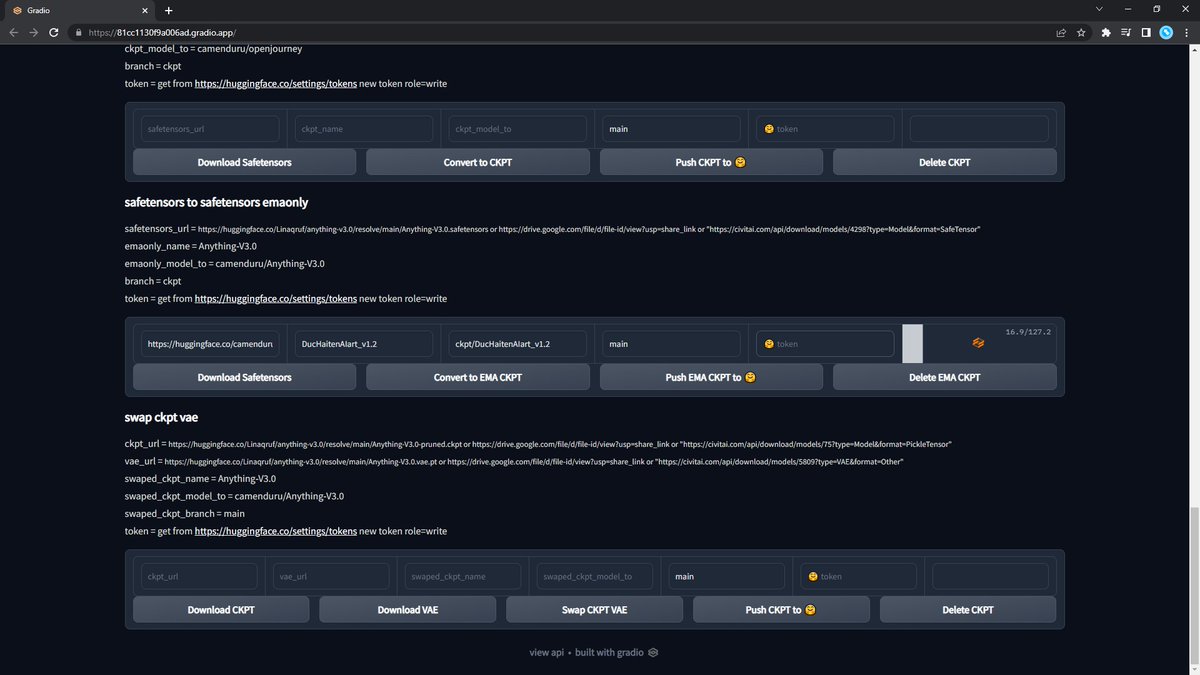Share the current page via share icon
Image resolution: width=1200 pixels, height=675 pixels.
click(1060, 31)
